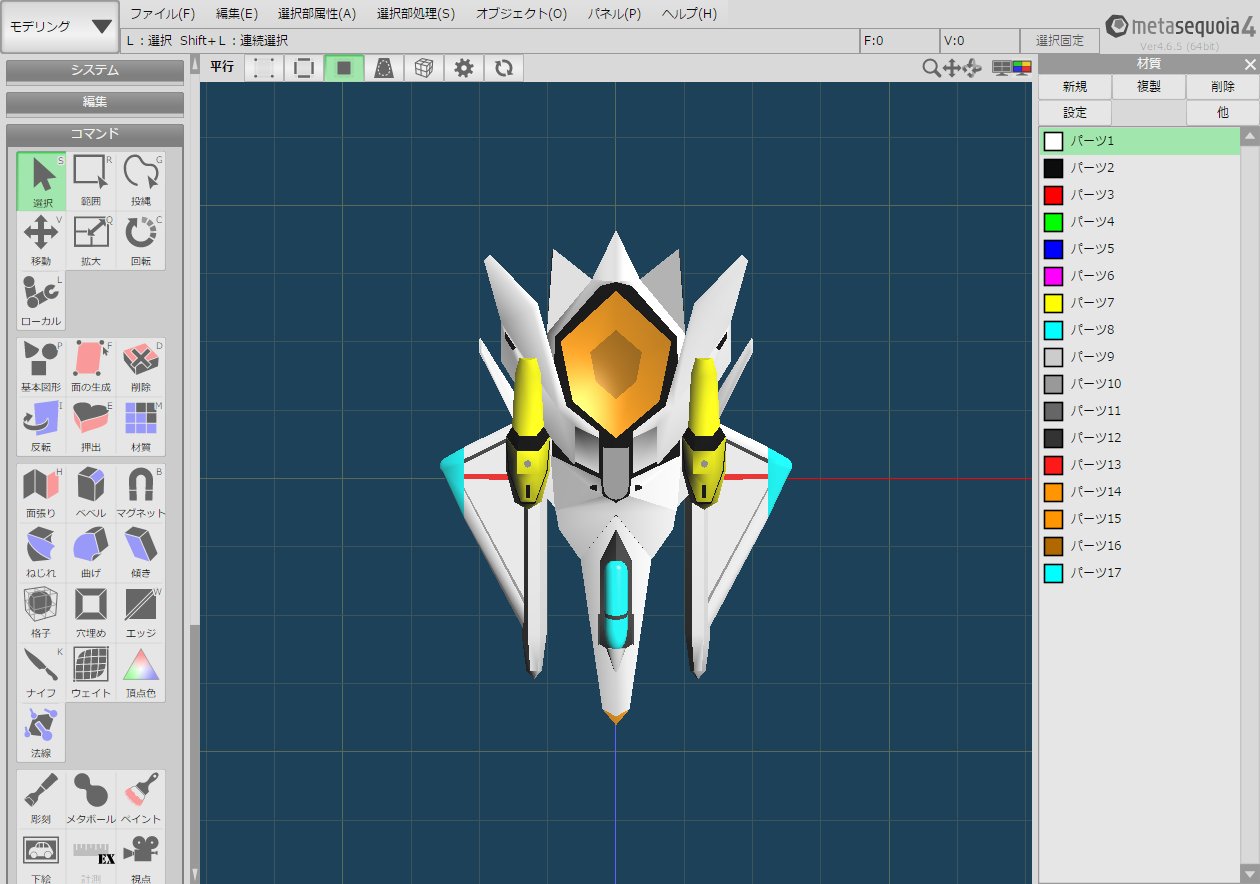Open the ファイル(F) menu

pos(162,14)
